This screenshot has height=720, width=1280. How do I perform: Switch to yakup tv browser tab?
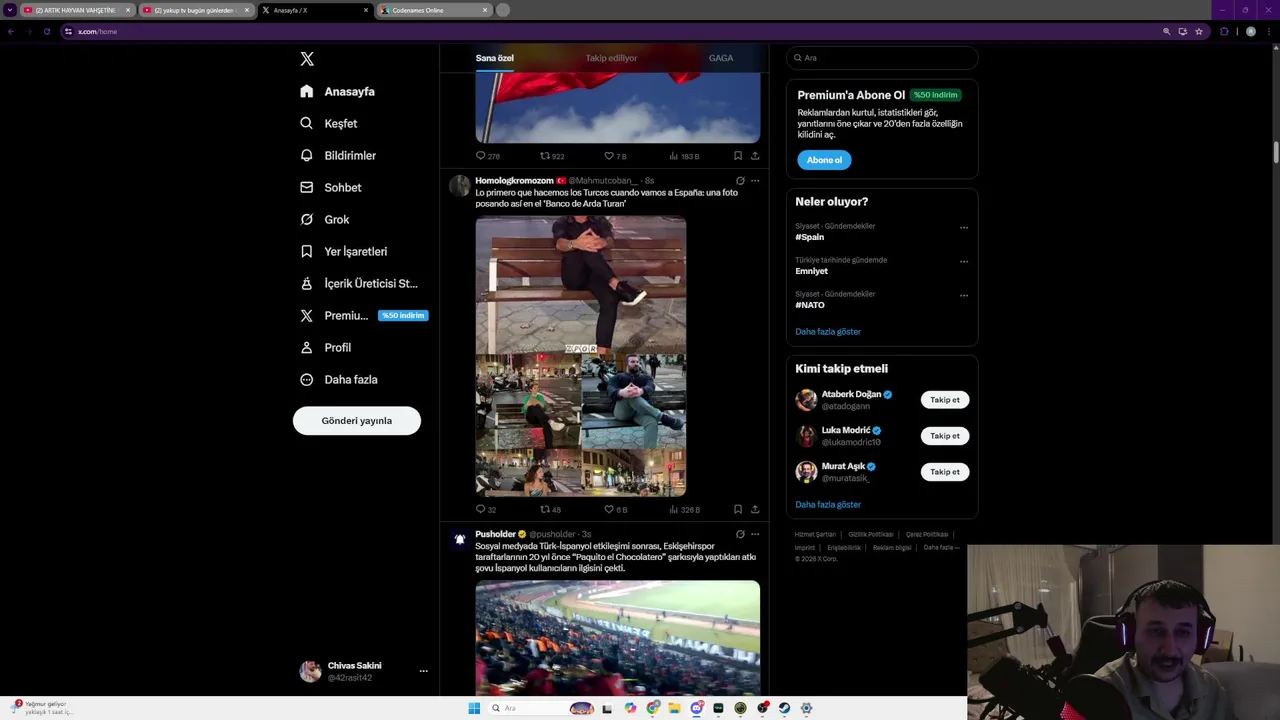point(195,10)
